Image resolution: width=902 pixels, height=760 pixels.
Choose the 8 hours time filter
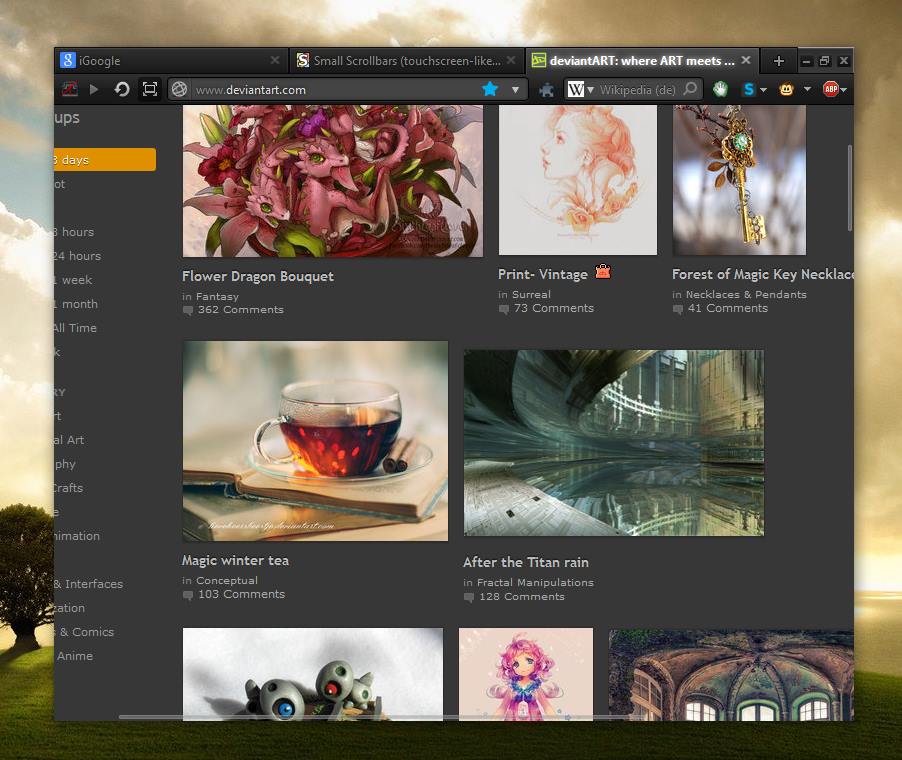(72, 232)
